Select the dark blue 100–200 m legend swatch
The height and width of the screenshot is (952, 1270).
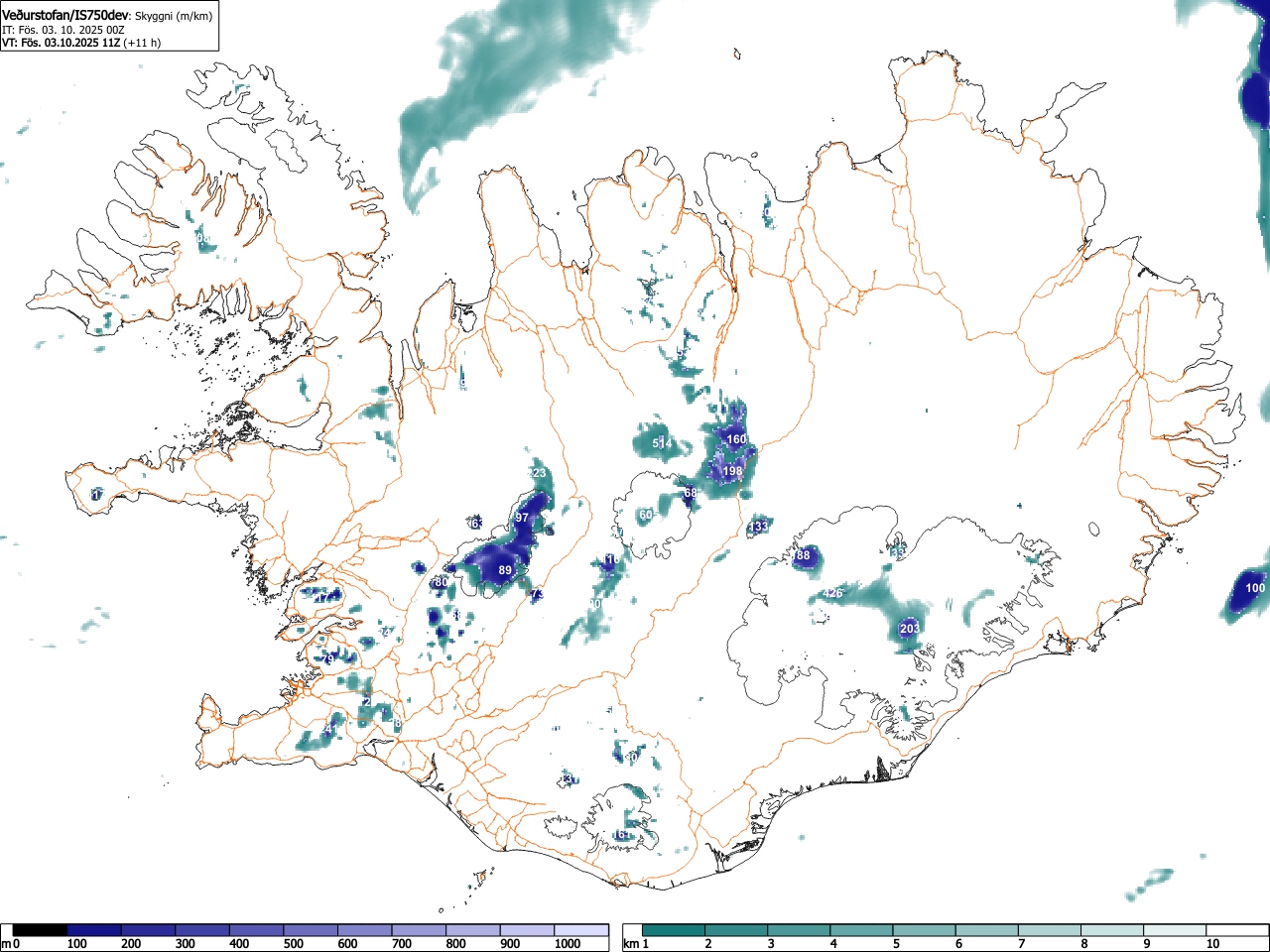tap(94, 930)
